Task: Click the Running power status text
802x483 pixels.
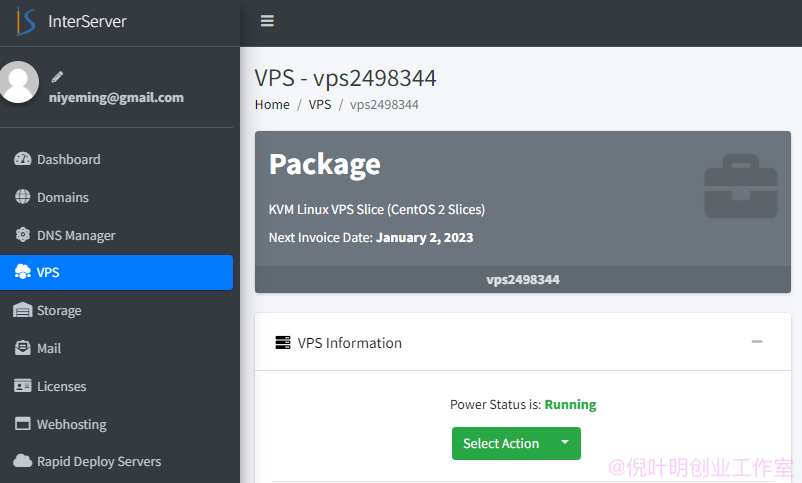Action: (x=570, y=404)
